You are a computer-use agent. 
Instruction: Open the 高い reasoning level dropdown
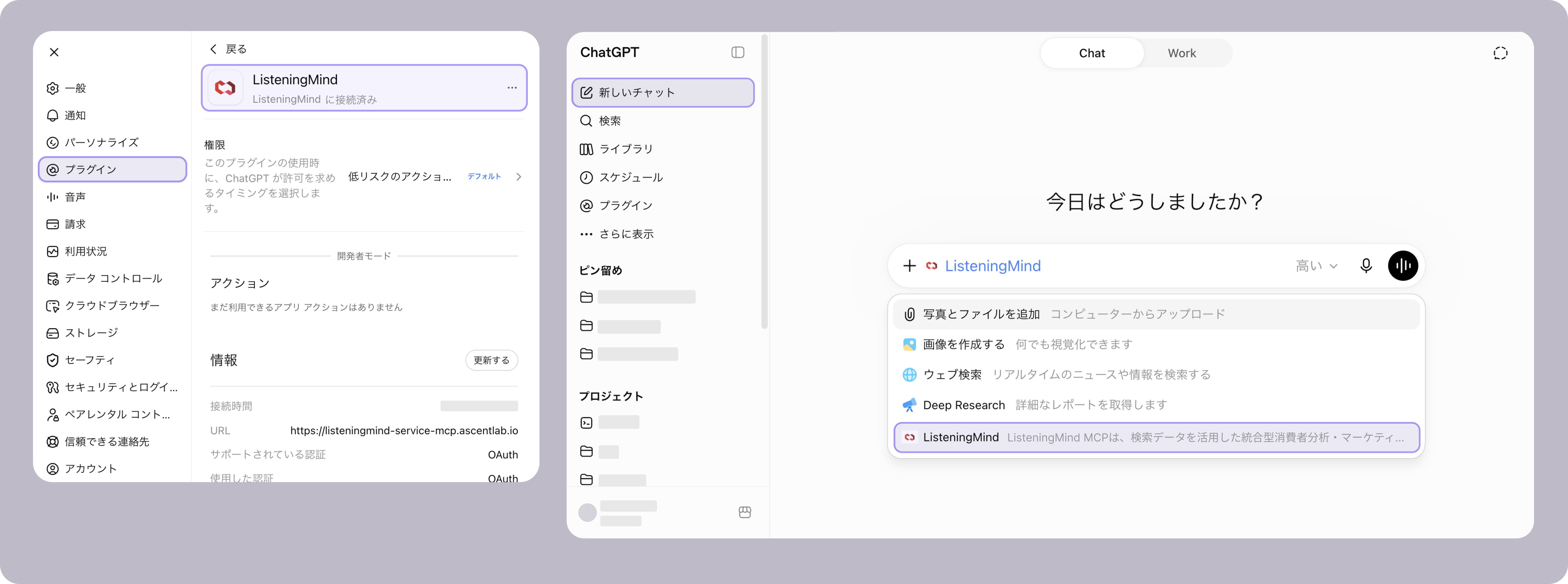point(1317,266)
